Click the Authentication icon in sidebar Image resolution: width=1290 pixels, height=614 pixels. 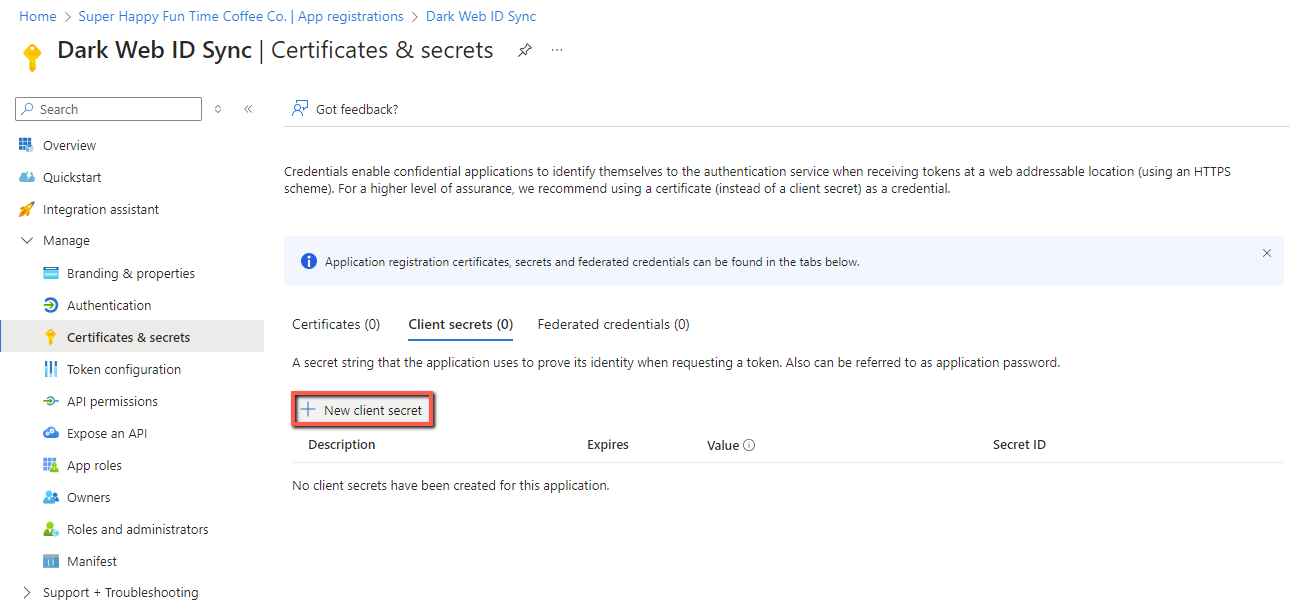51,306
